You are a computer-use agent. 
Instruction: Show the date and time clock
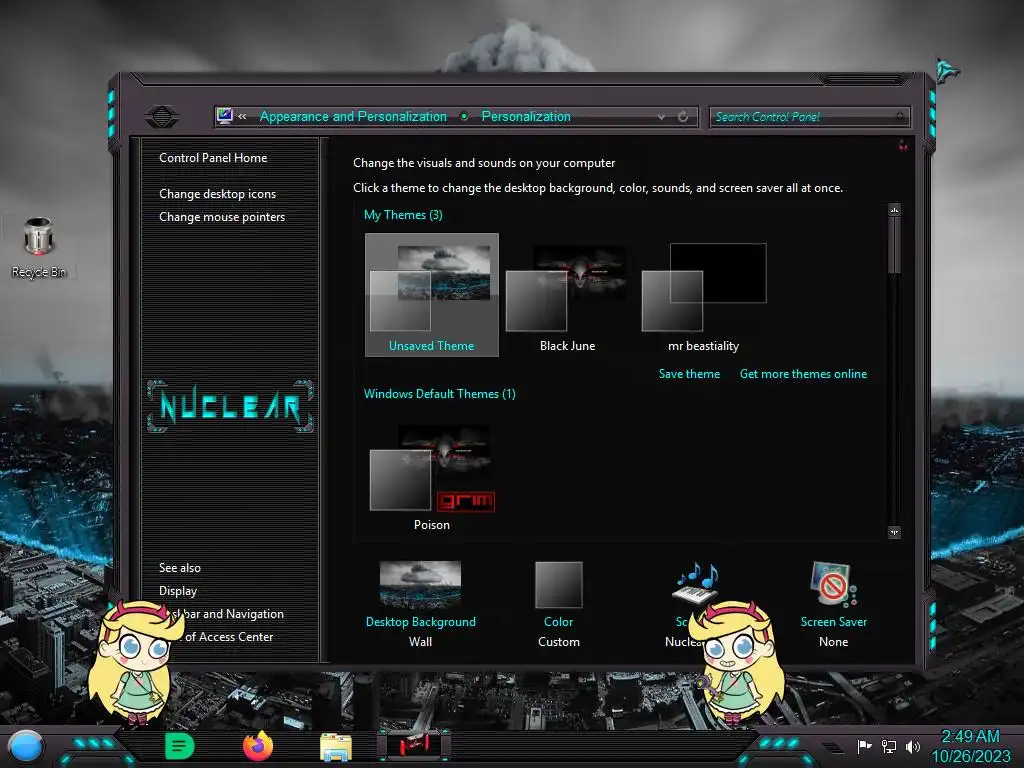pos(970,746)
